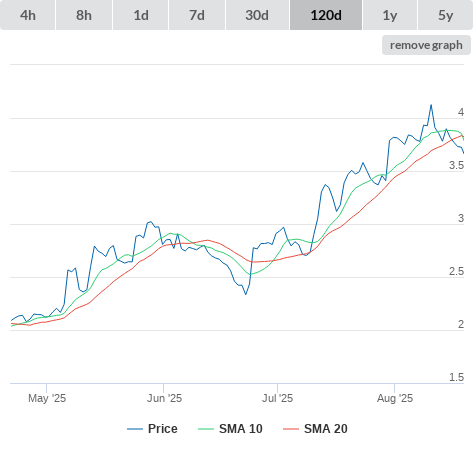This screenshot has width=474, height=455.
Task: Click the price peak above 4 in August
Action: [x=431, y=105]
